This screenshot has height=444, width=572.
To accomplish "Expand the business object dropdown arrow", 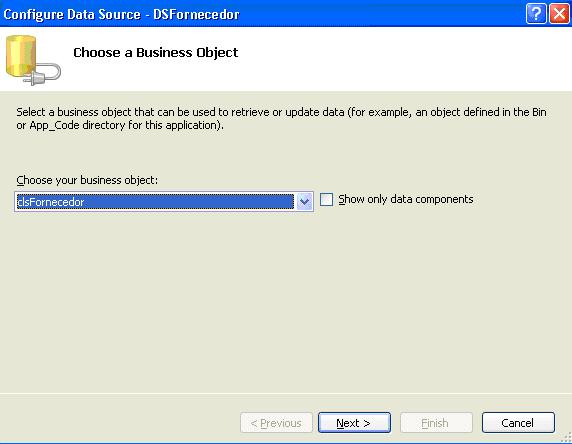I will point(304,201).
